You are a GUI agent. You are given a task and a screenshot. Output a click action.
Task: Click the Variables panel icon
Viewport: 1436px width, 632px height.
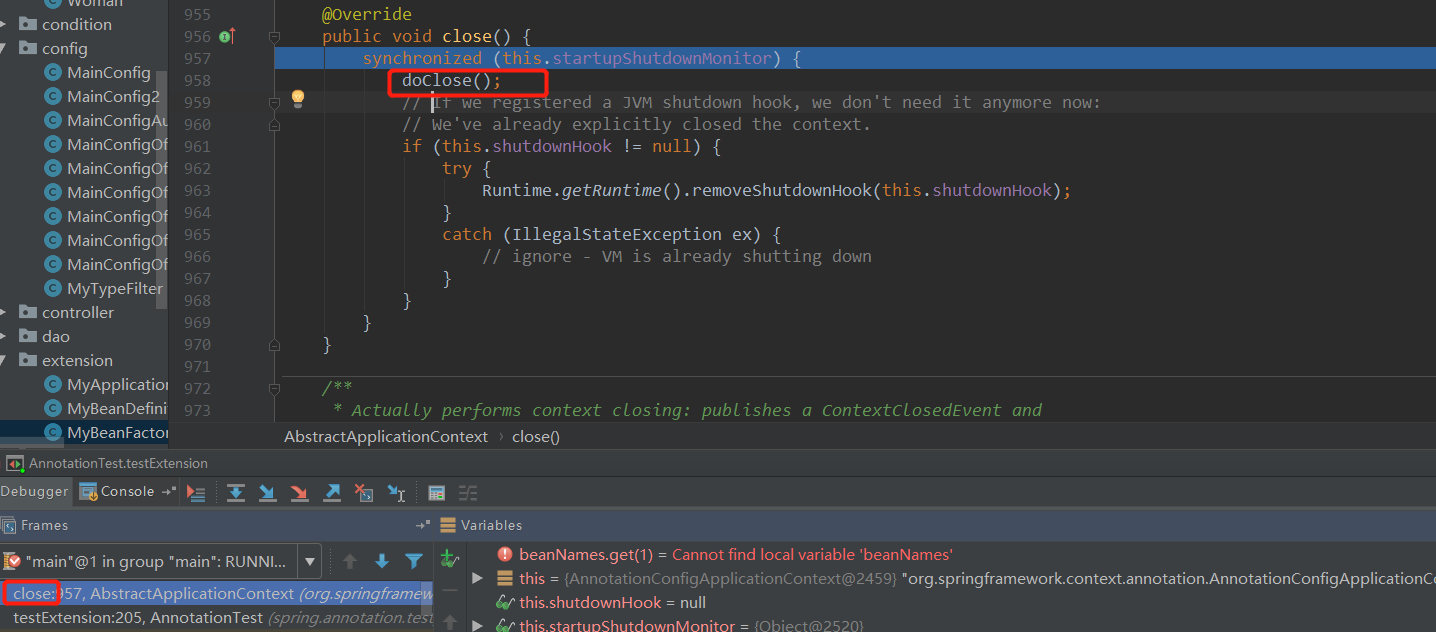click(448, 525)
